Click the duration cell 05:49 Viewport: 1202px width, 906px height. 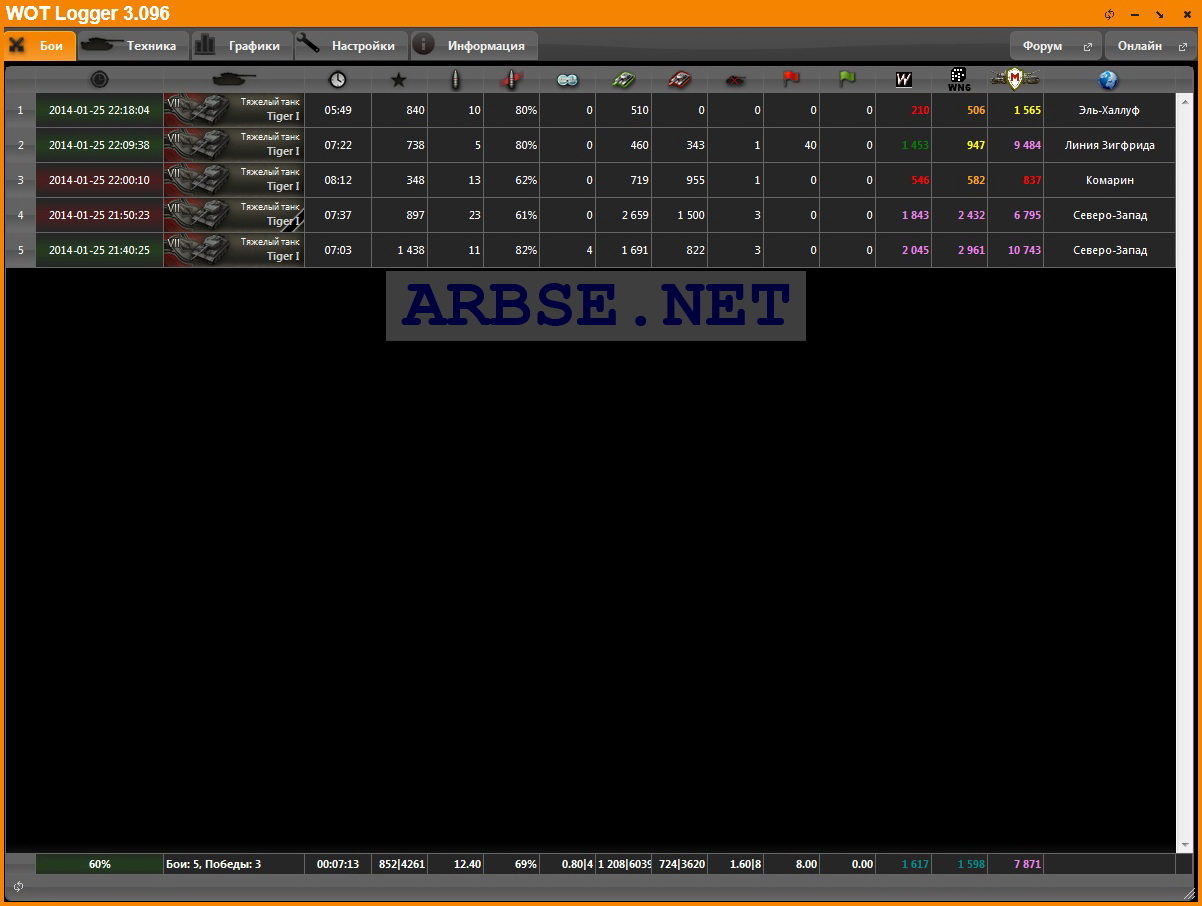pyautogui.click(x=338, y=110)
